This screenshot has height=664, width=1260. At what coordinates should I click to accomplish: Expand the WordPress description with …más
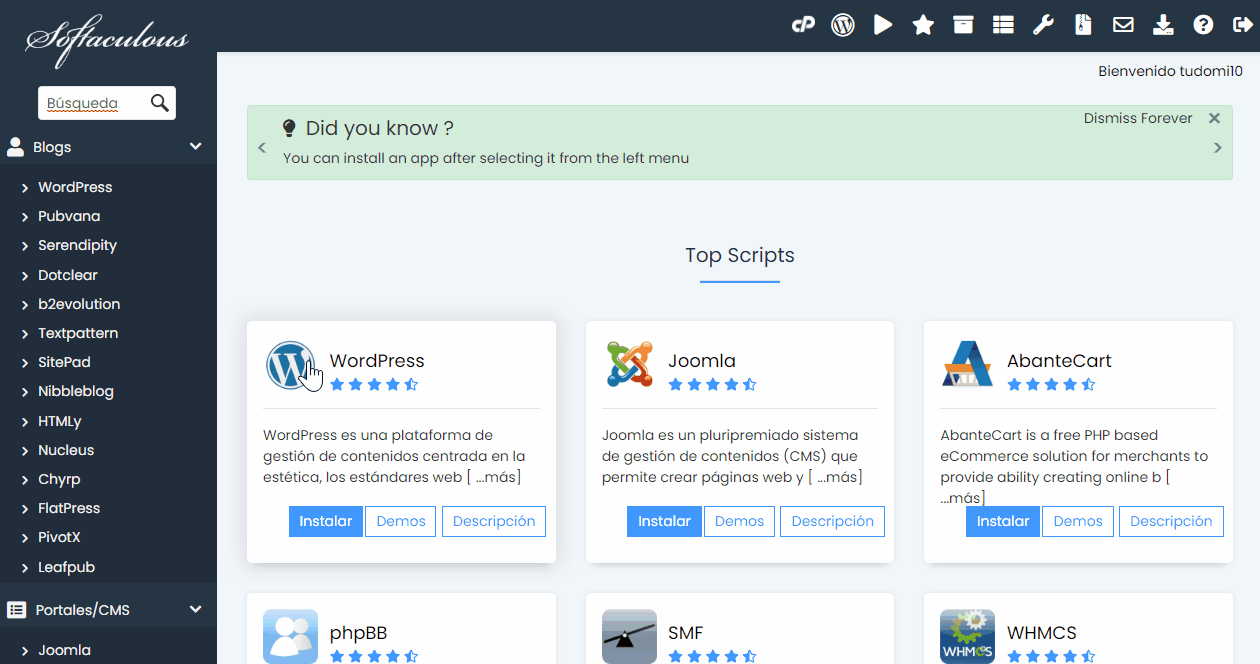(x=494, y=477)
